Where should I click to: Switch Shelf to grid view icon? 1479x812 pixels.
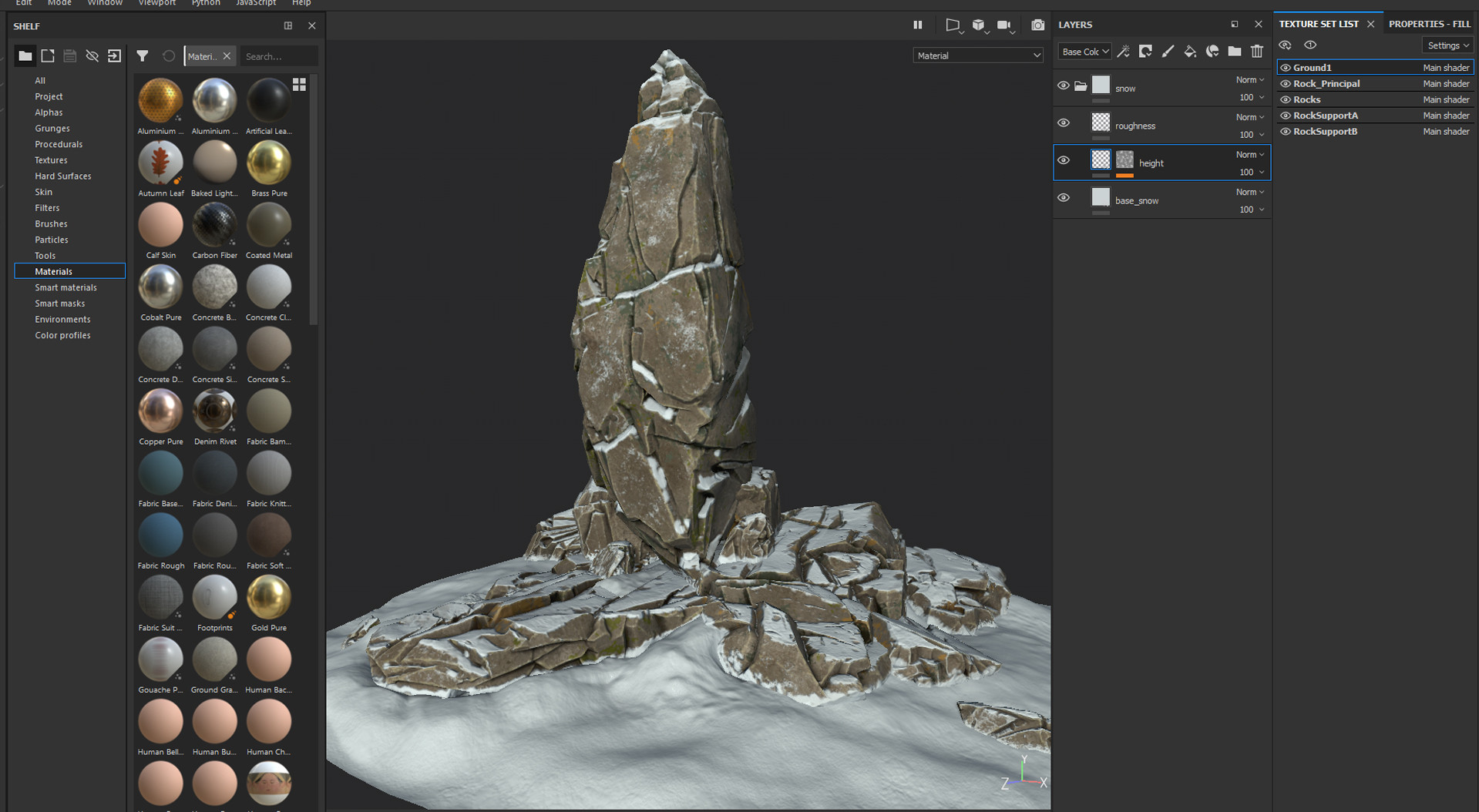(x=299, y=84)
